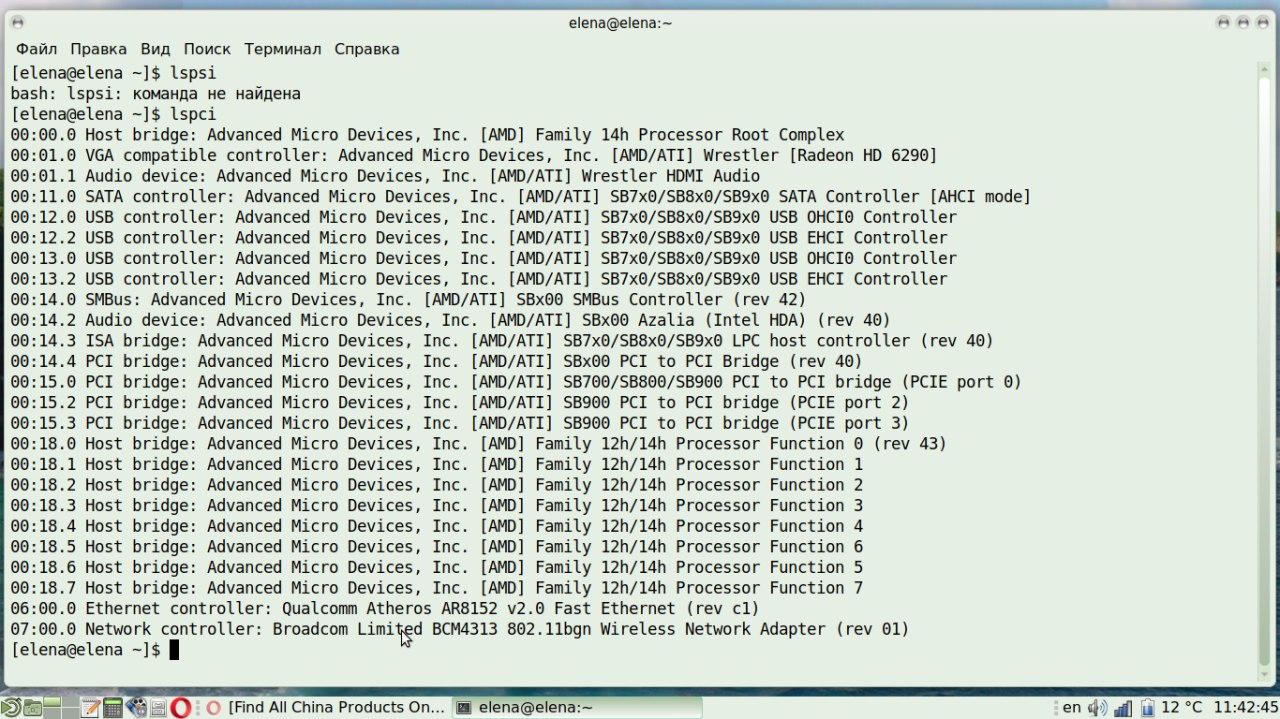The image size is (1280, 719).
Task: Click the SB900 PCI bridge (PCIE port 2) line
Action: coord(460,402)
